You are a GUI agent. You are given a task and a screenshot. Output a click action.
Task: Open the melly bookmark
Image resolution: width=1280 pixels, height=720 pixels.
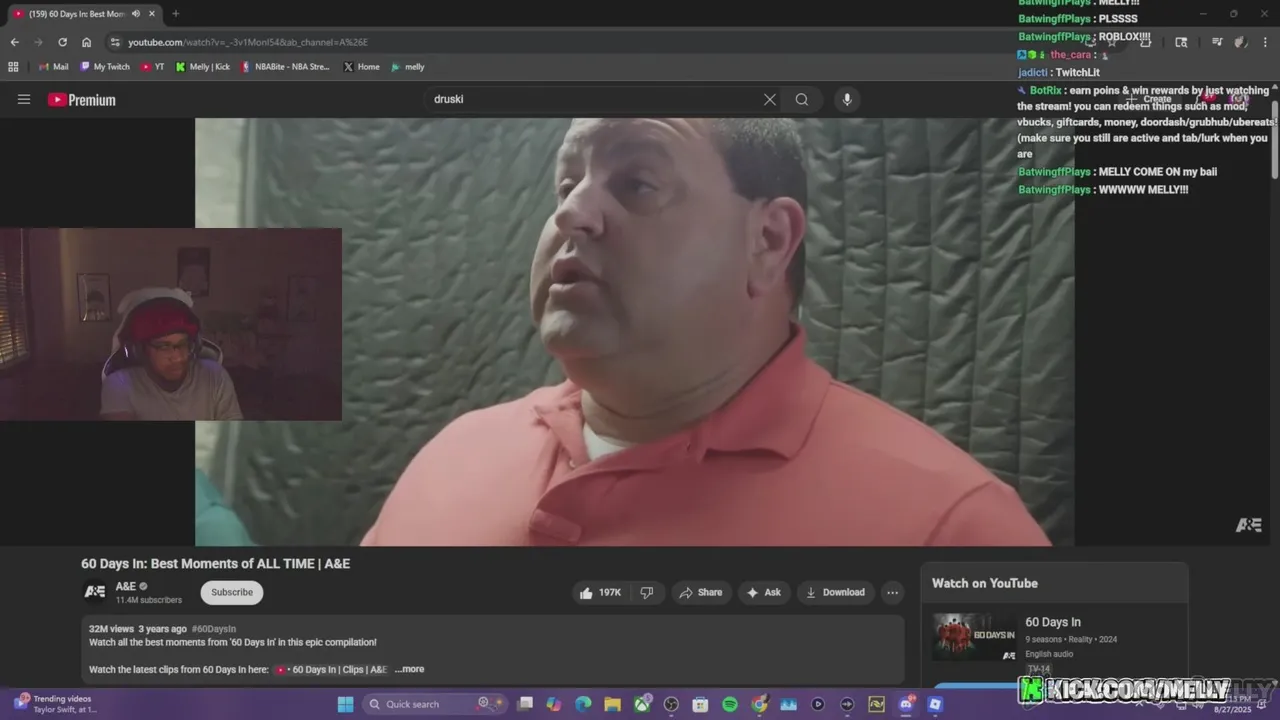407,67
